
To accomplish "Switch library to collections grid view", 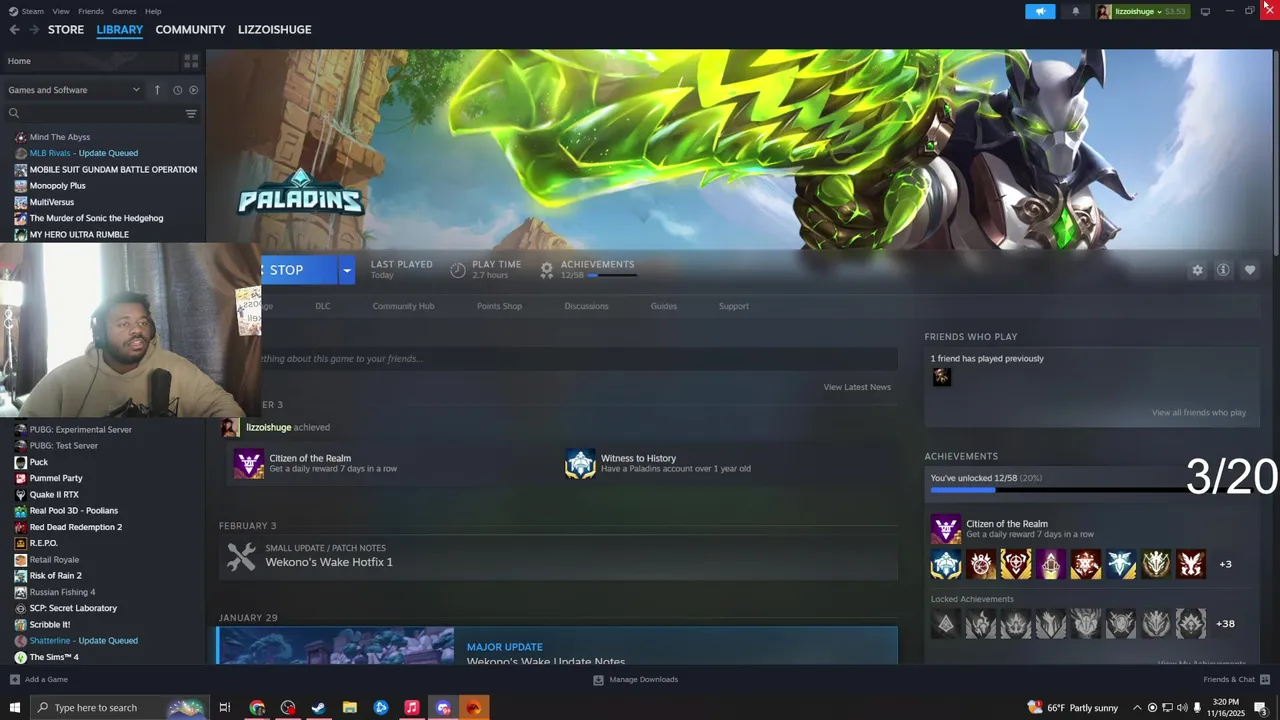I will pyautogui.click(x=191, y=61).
